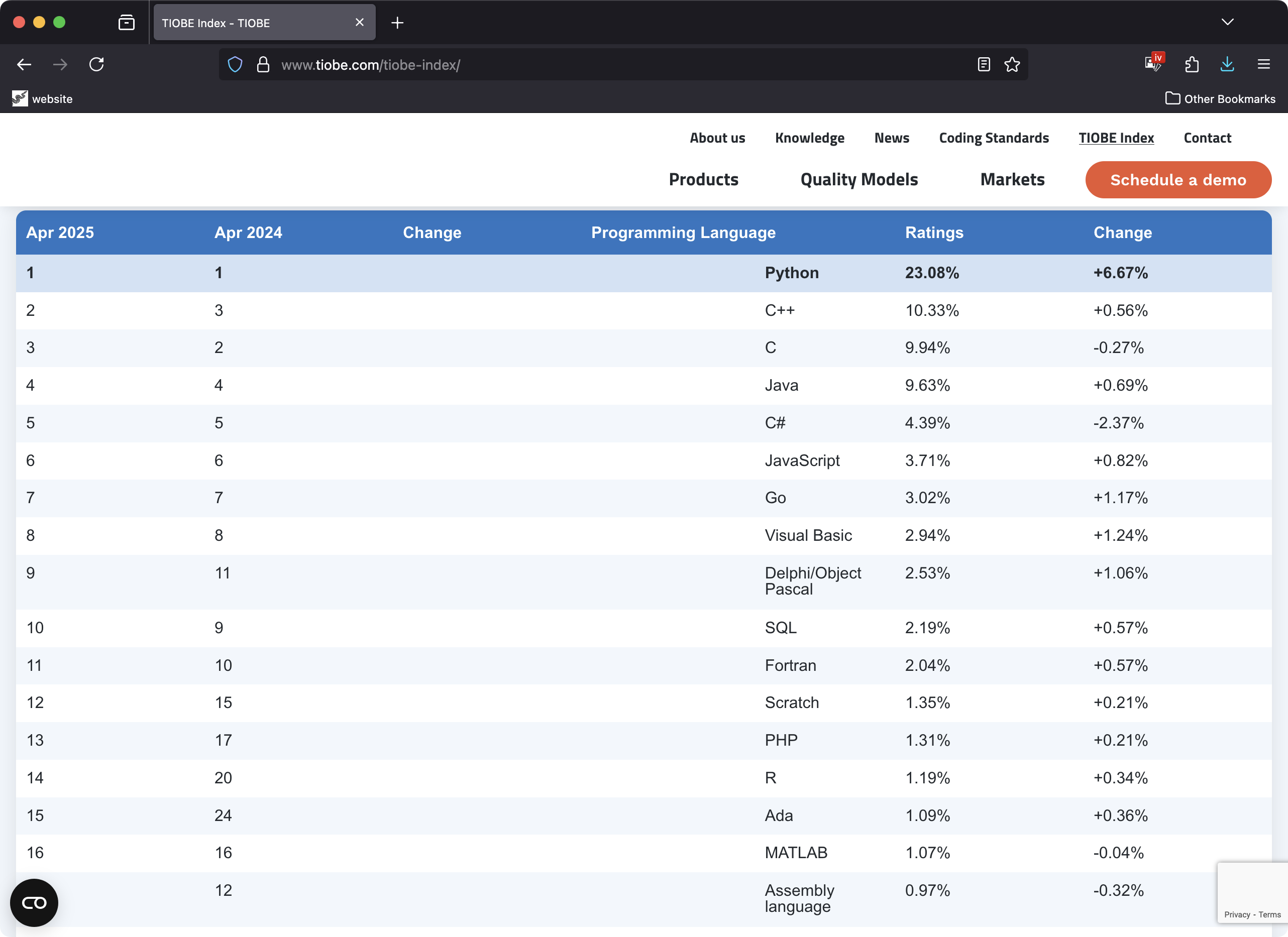Click the 2.04% rating for Fortran
The width and height of the screenshot is (1288, 937).
[927, 665]
